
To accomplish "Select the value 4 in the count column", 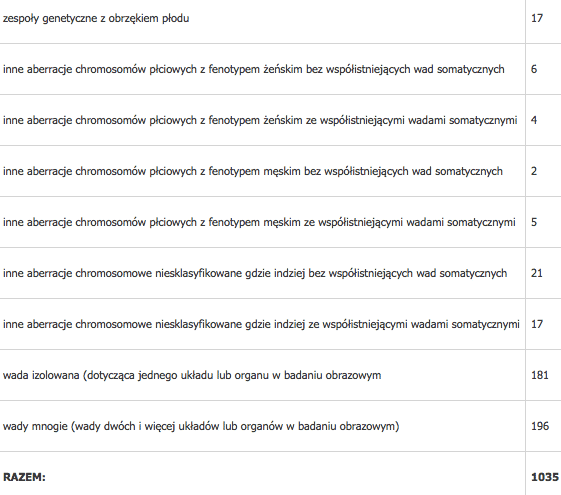I will pyautogui.click(x=534, y=120).
